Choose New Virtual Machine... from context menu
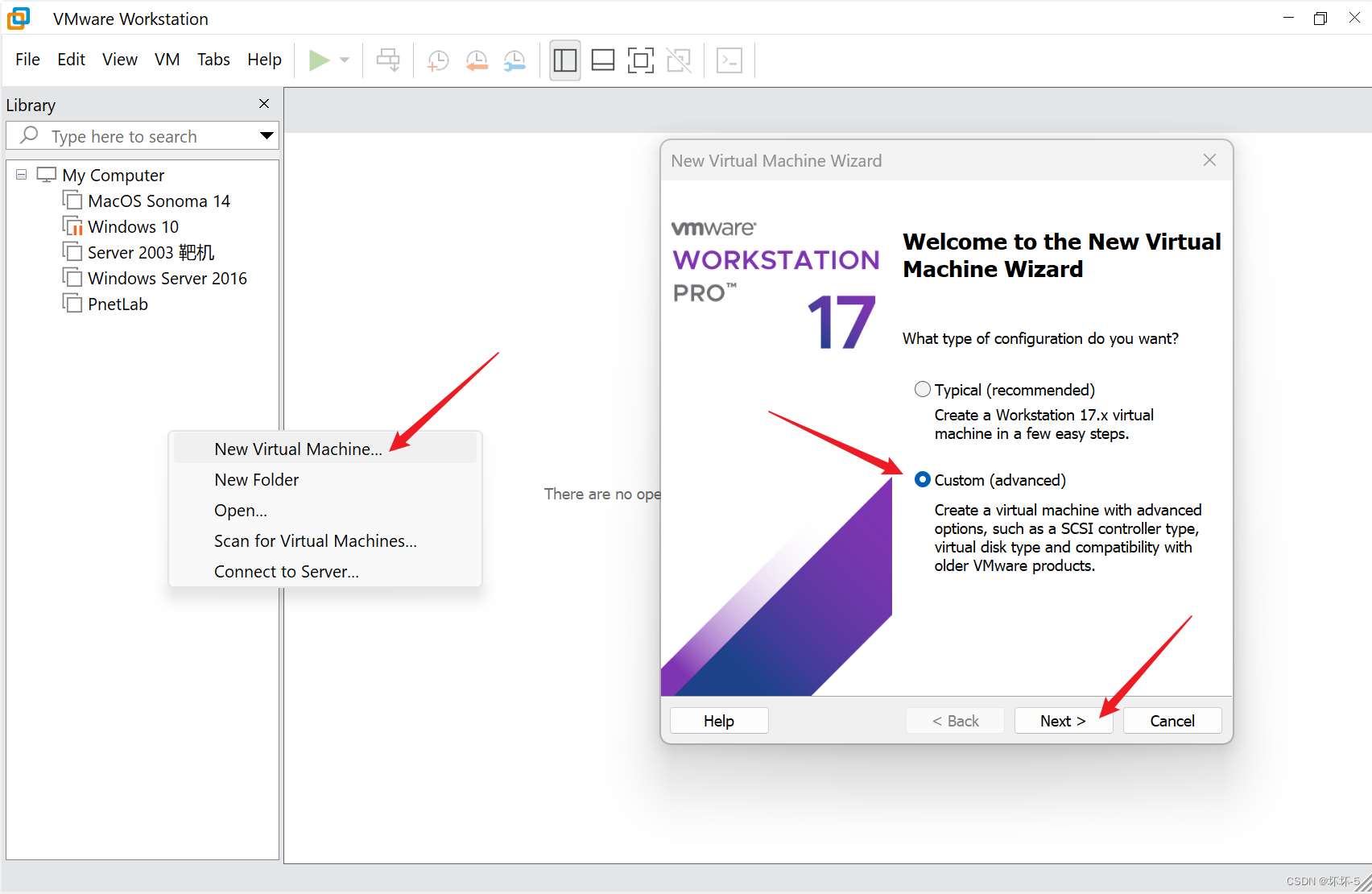The height and width of the screenshot is (894, 1372). [x=325, y=449]
